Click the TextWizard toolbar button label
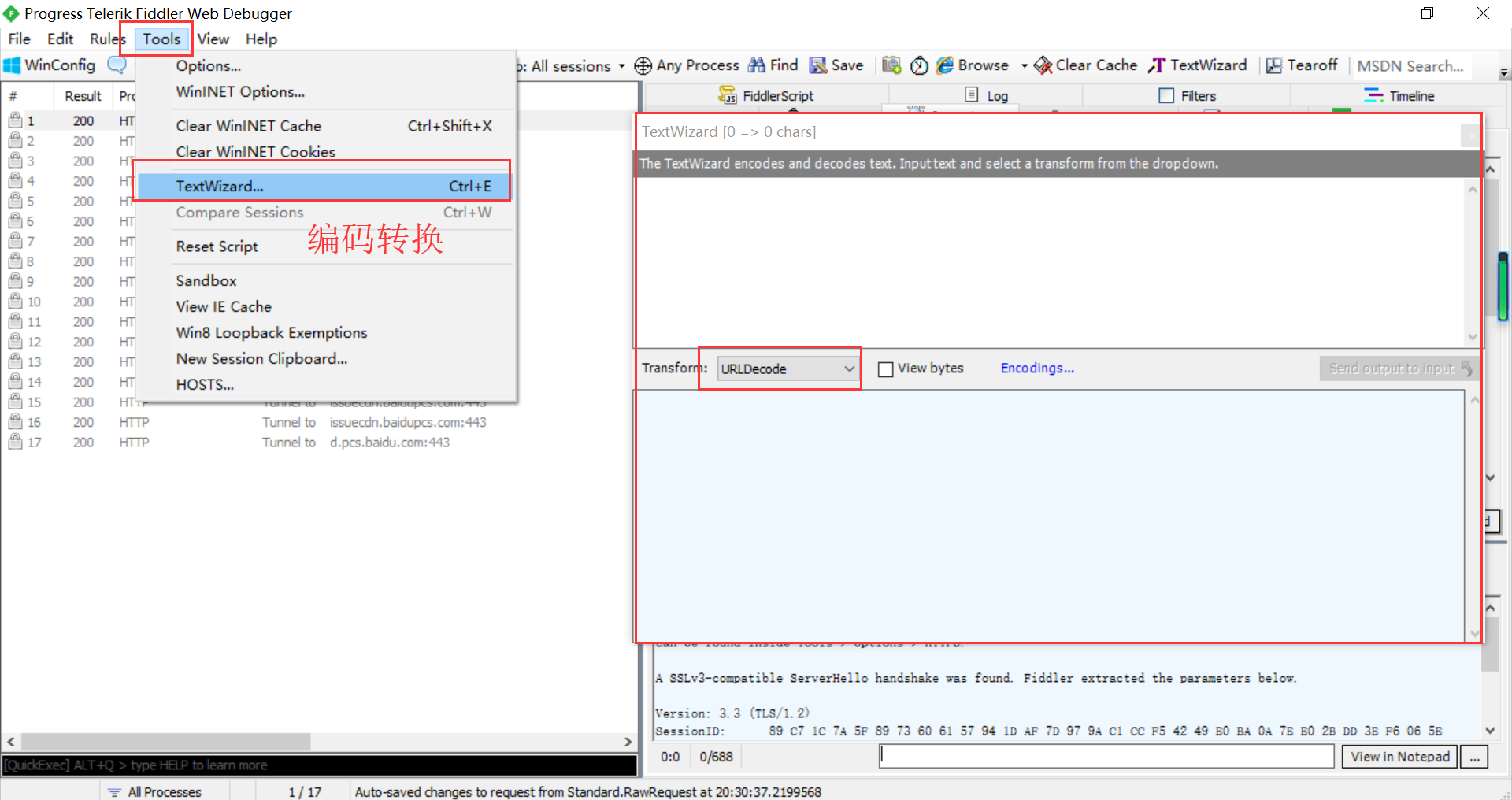This screenshot has width=1512, height=800. click(x=1208, y=65)
